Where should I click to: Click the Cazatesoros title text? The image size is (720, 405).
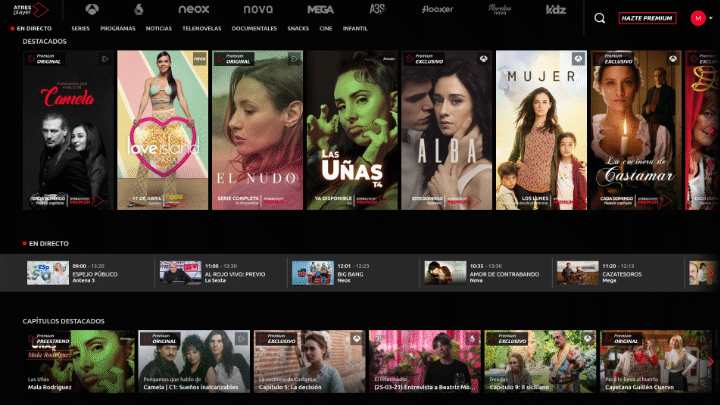click(622, 274)
